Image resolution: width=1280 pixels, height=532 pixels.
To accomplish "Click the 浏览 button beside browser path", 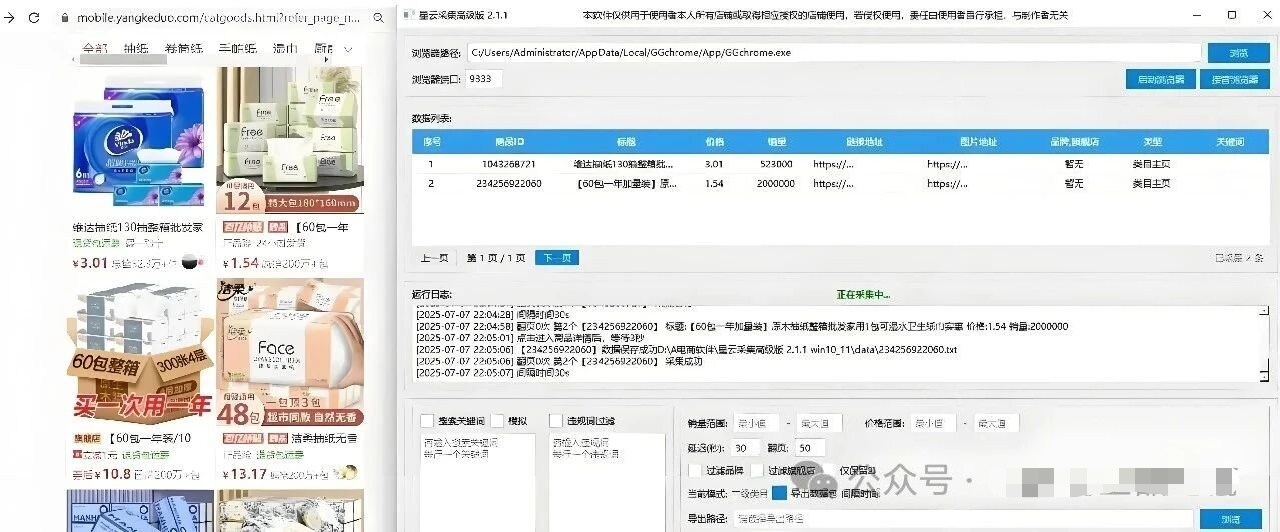I will click(x=1238, y=53).
